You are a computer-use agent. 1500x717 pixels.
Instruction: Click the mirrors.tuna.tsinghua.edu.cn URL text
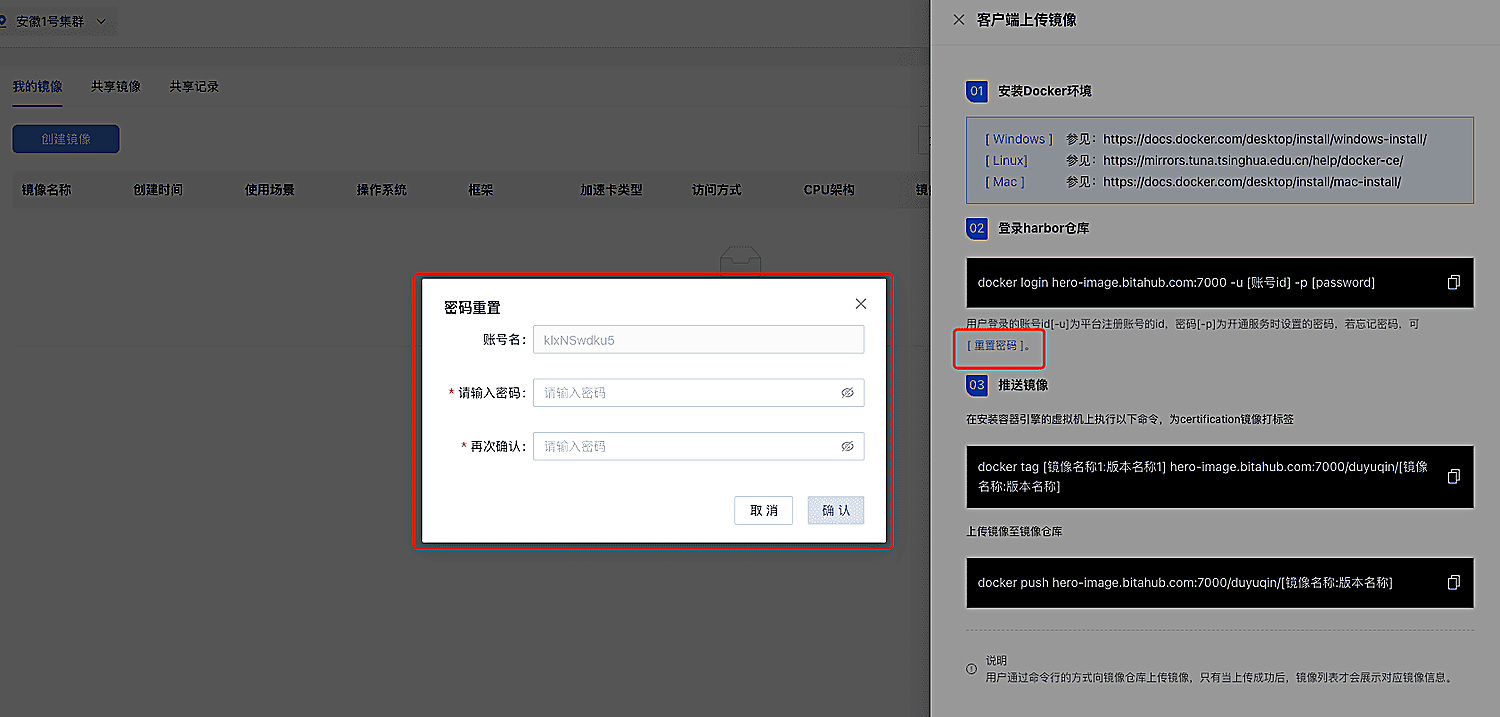pyautogui.click(x=1253, y=160)
